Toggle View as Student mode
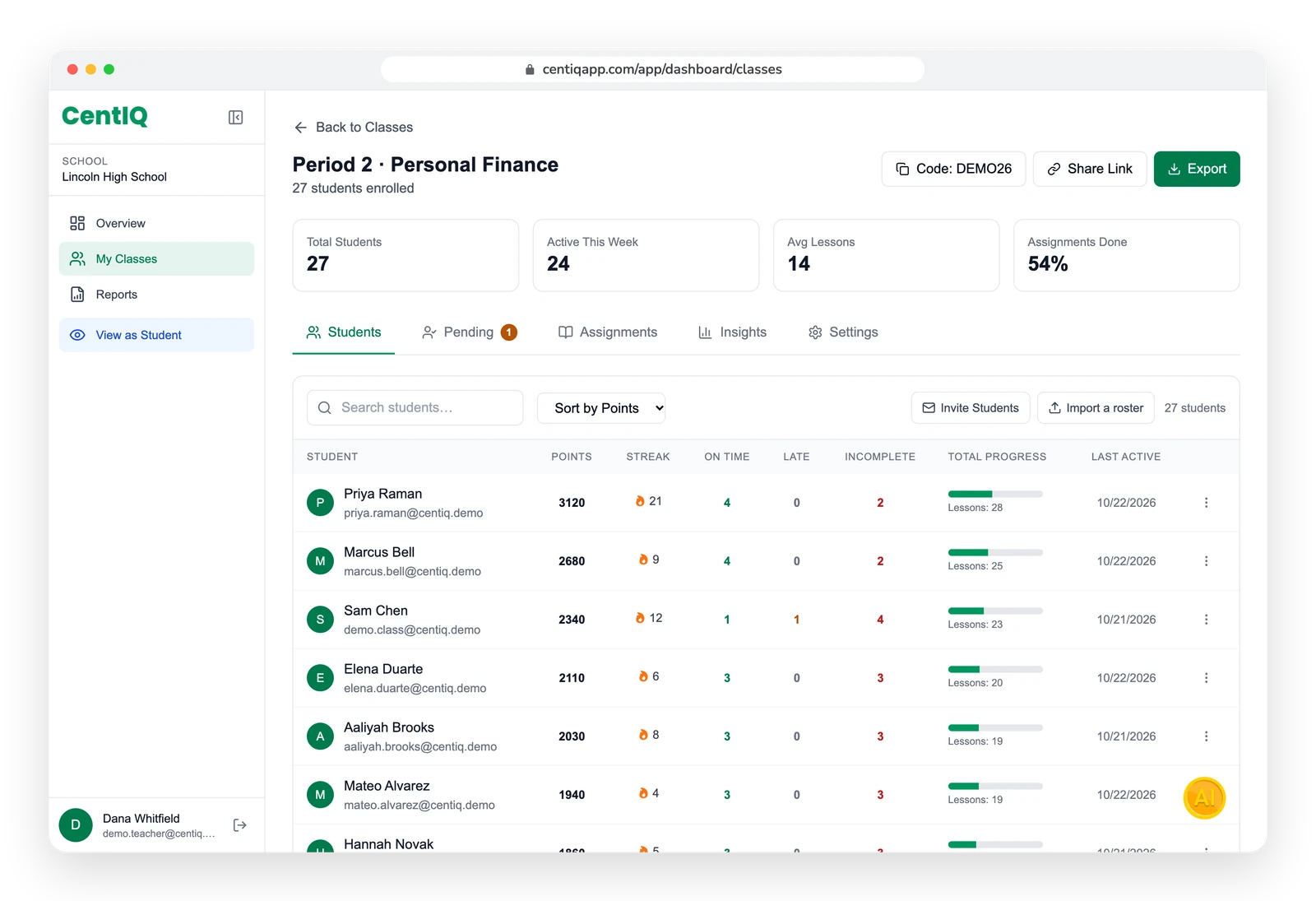The image size is (1316, 901). pyautogui.click(x=156, y=335)
